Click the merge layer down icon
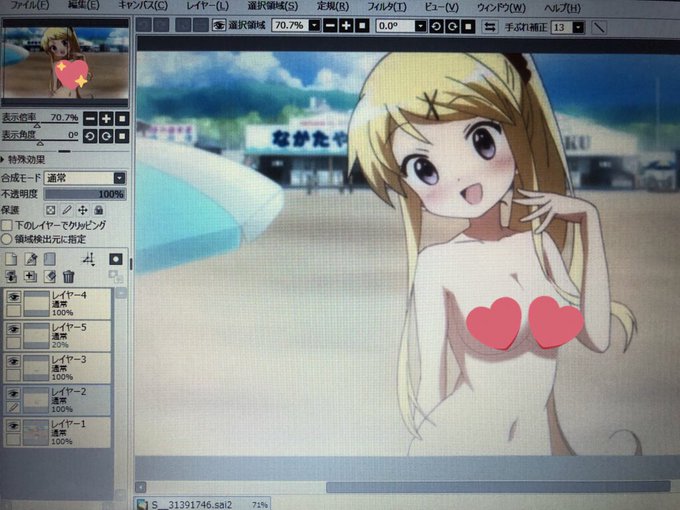680x510 pixels. (x=11, y=276)
